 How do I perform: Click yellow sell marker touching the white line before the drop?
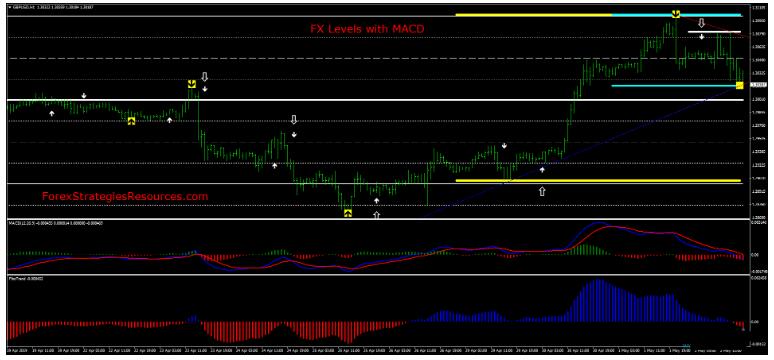pyautogui.click(x=192, y=84)
